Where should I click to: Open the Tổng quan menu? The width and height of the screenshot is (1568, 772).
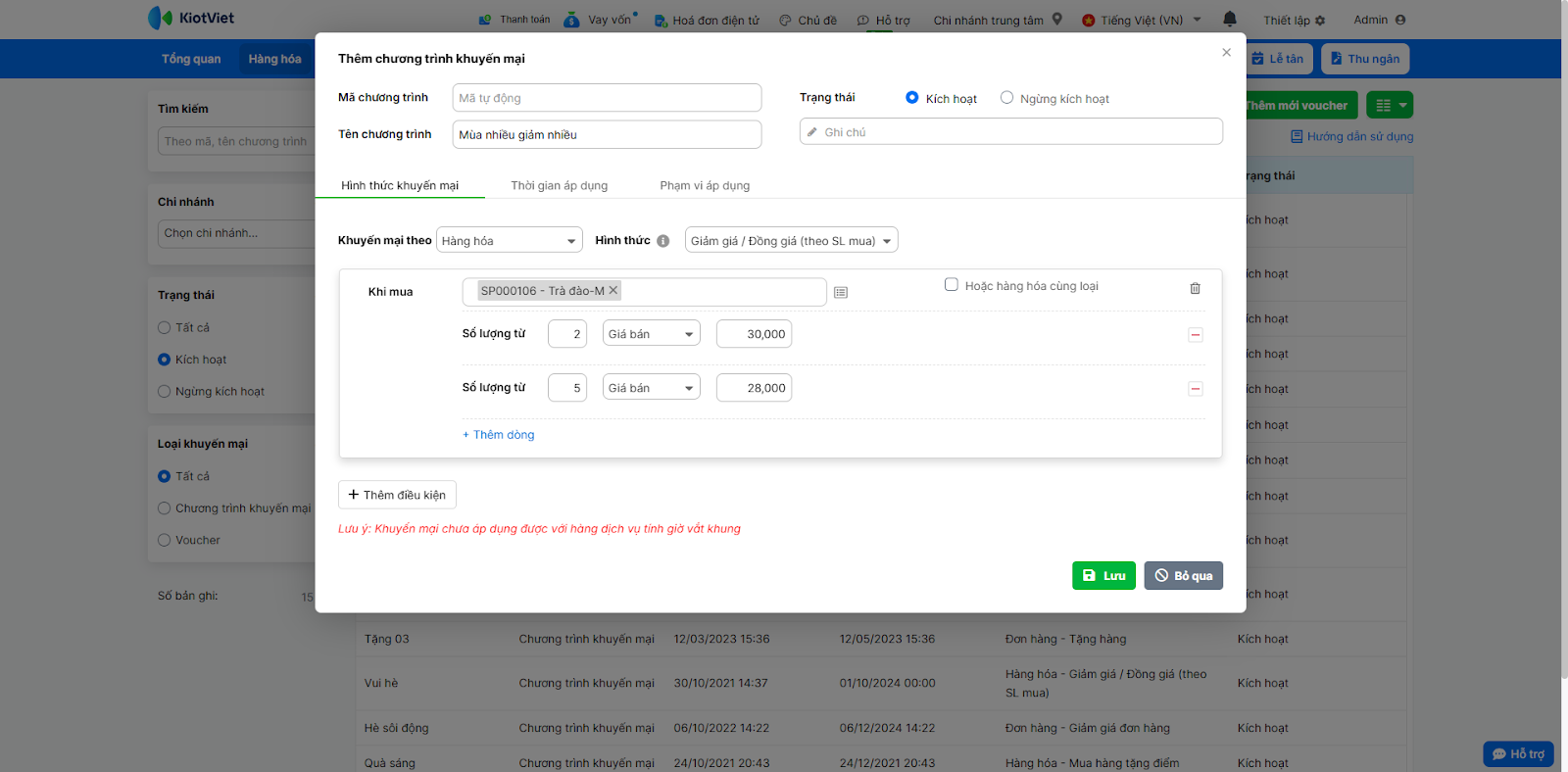coord(191,59)
